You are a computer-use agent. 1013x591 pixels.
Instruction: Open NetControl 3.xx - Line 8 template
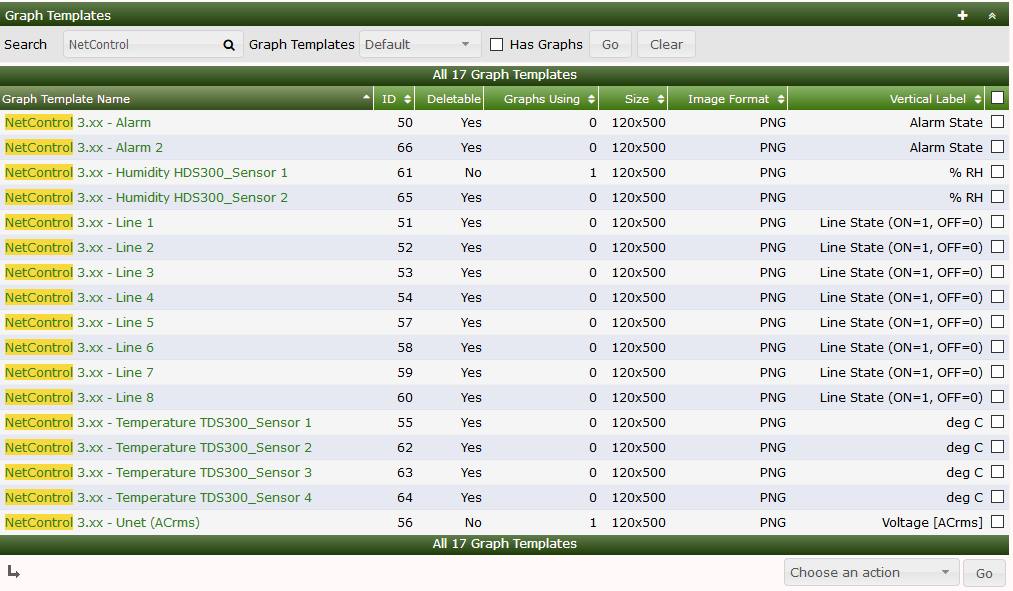[79, 397]
